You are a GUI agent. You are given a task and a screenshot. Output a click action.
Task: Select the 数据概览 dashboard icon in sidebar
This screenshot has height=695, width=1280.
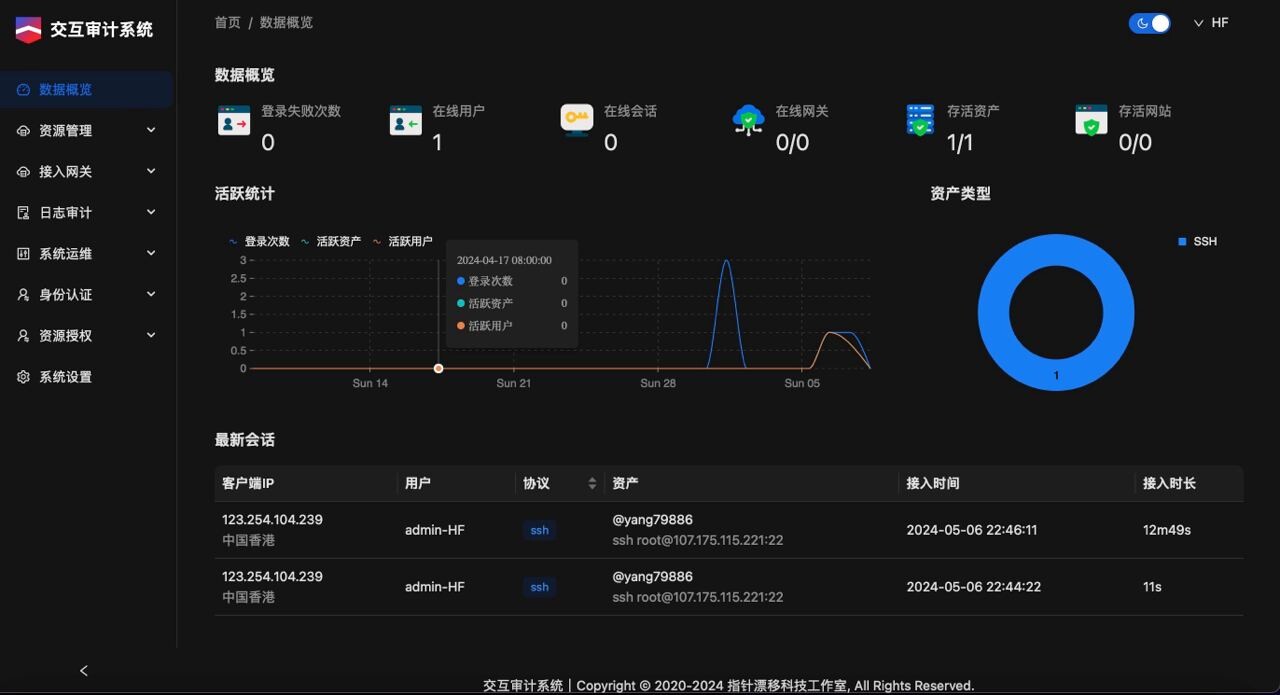coord(22,89)
